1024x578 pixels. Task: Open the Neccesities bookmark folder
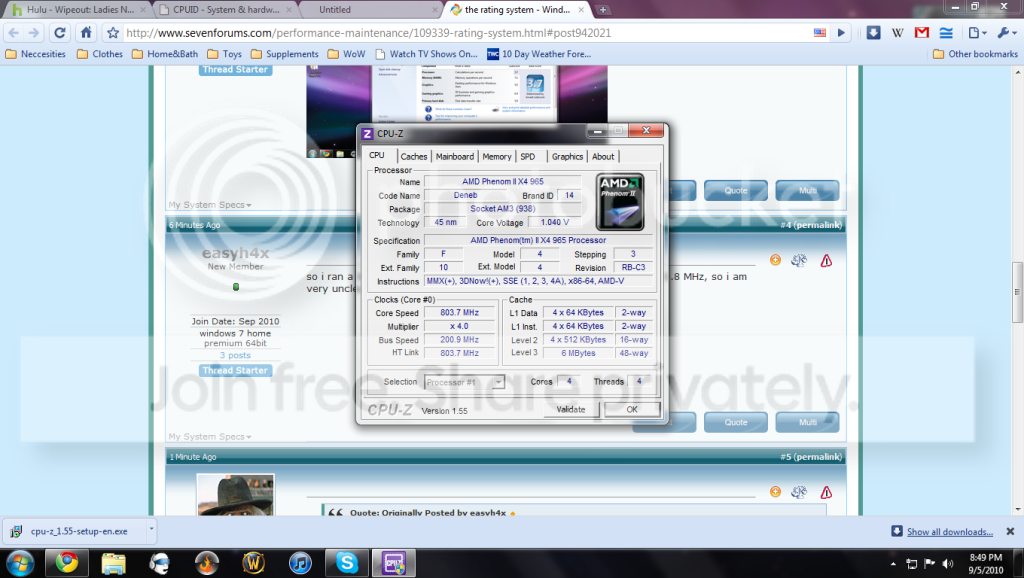pos(36,54)
